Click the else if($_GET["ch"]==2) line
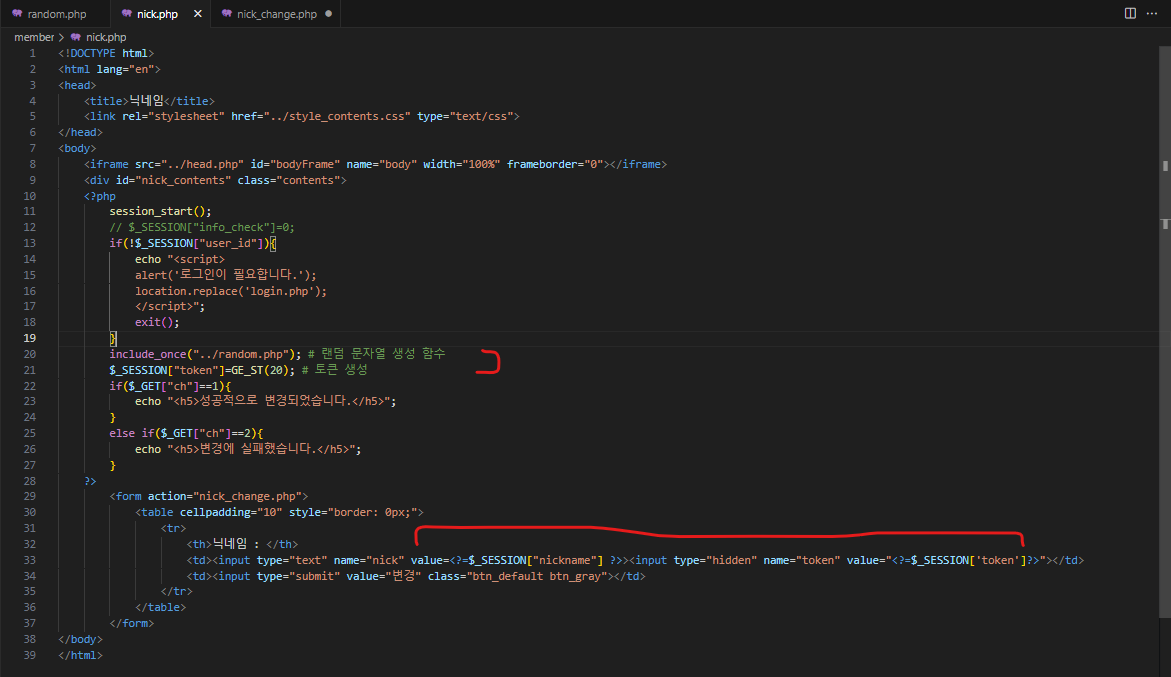This screenshot has height=677, width=1171. point(186,434)
